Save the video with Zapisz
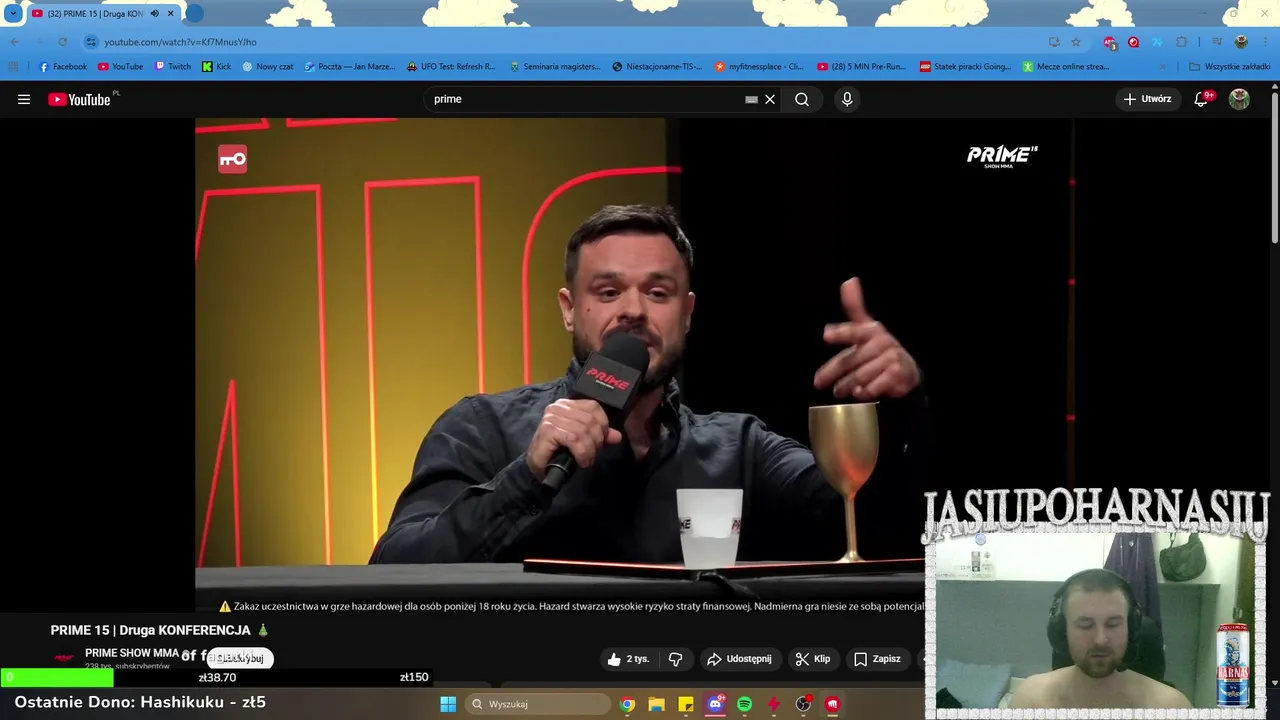The width and height of the screenshot is (1280, 720). pos(878,659)
